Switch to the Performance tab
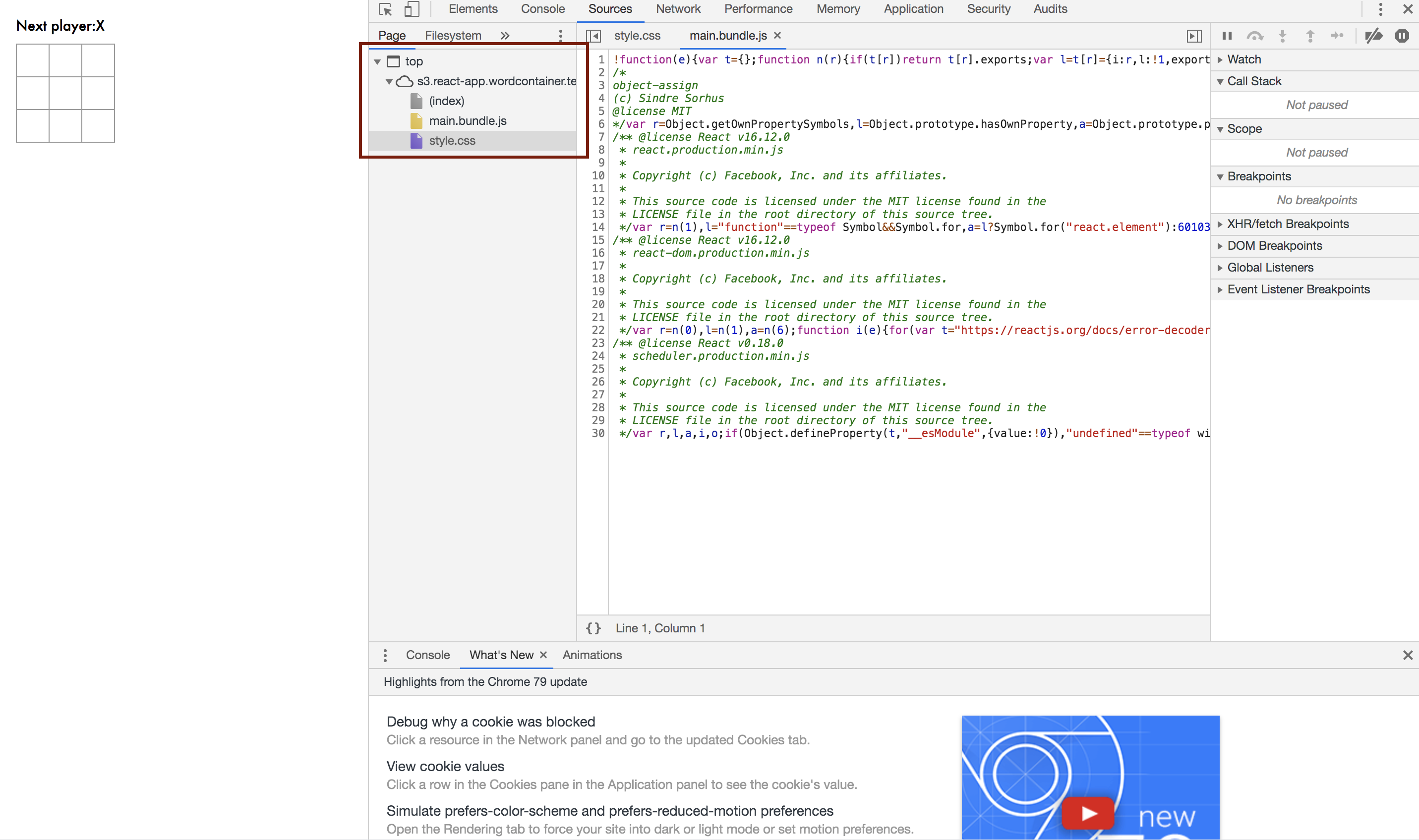 758,9
